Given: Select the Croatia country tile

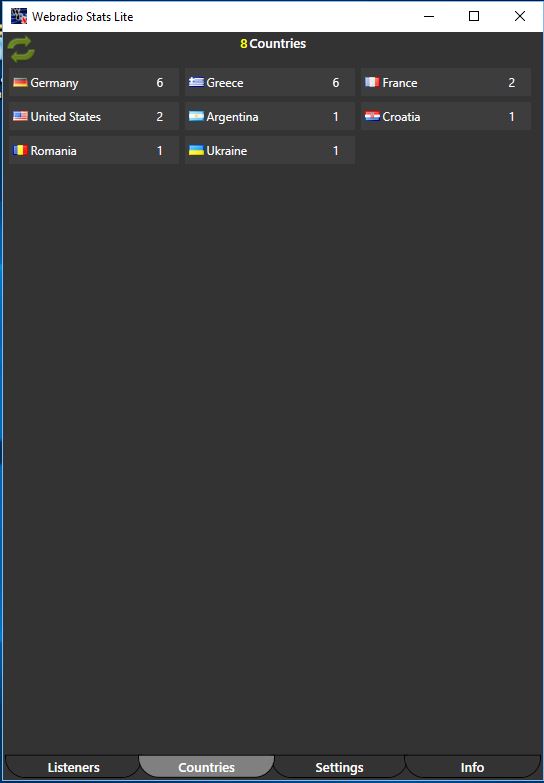Looking at the screenshot, I should click(446, 116).
